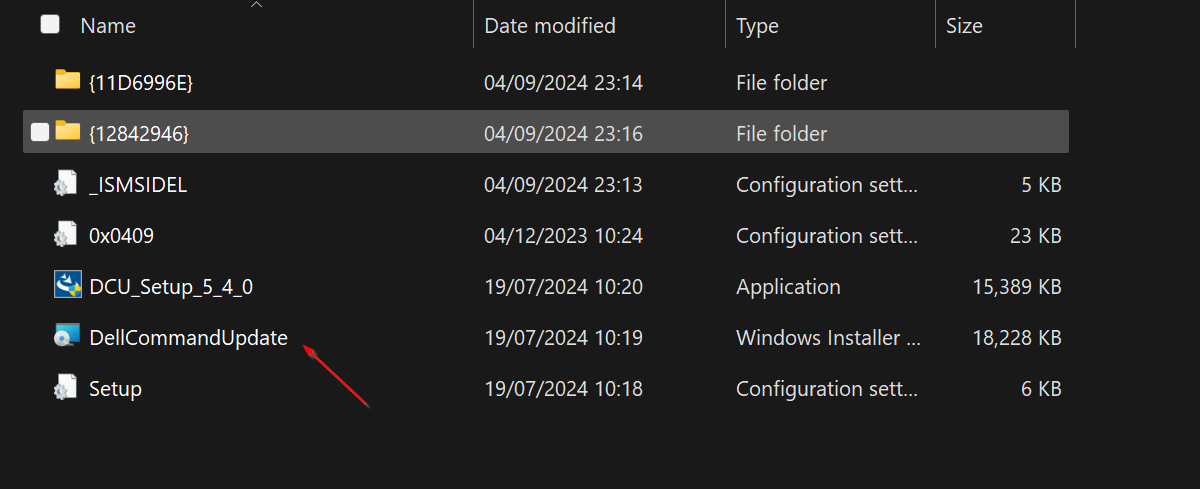Tick the select-all checkbox in header

[50, 24]
